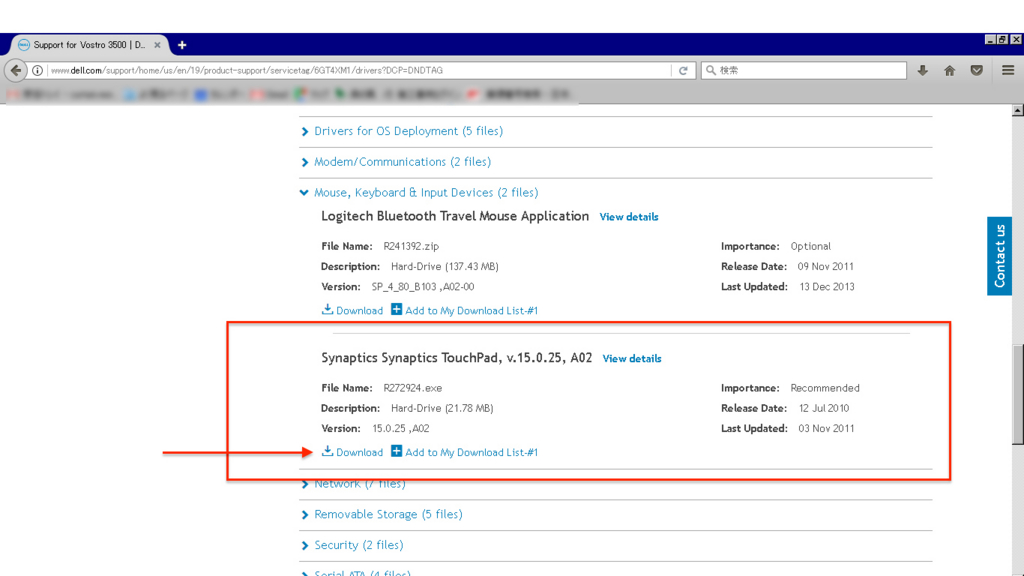Click last updated 13 Dec 2013
The width and height of the screenshot is (1024, 576).
(827, 287)
